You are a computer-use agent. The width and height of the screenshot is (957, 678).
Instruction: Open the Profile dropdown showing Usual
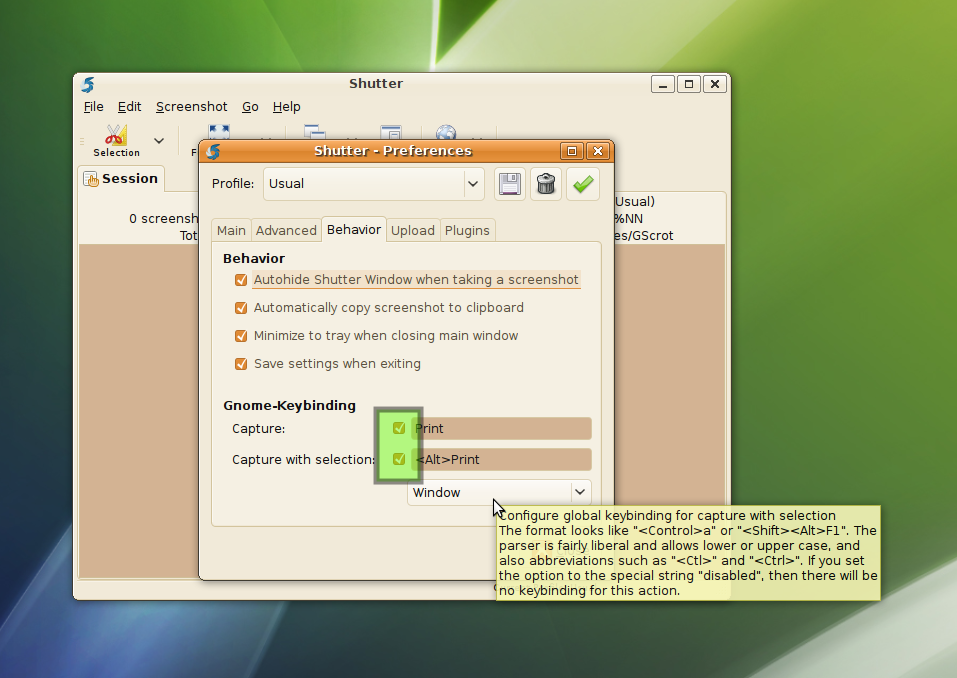pyautogui.click(x=374, y=184)
